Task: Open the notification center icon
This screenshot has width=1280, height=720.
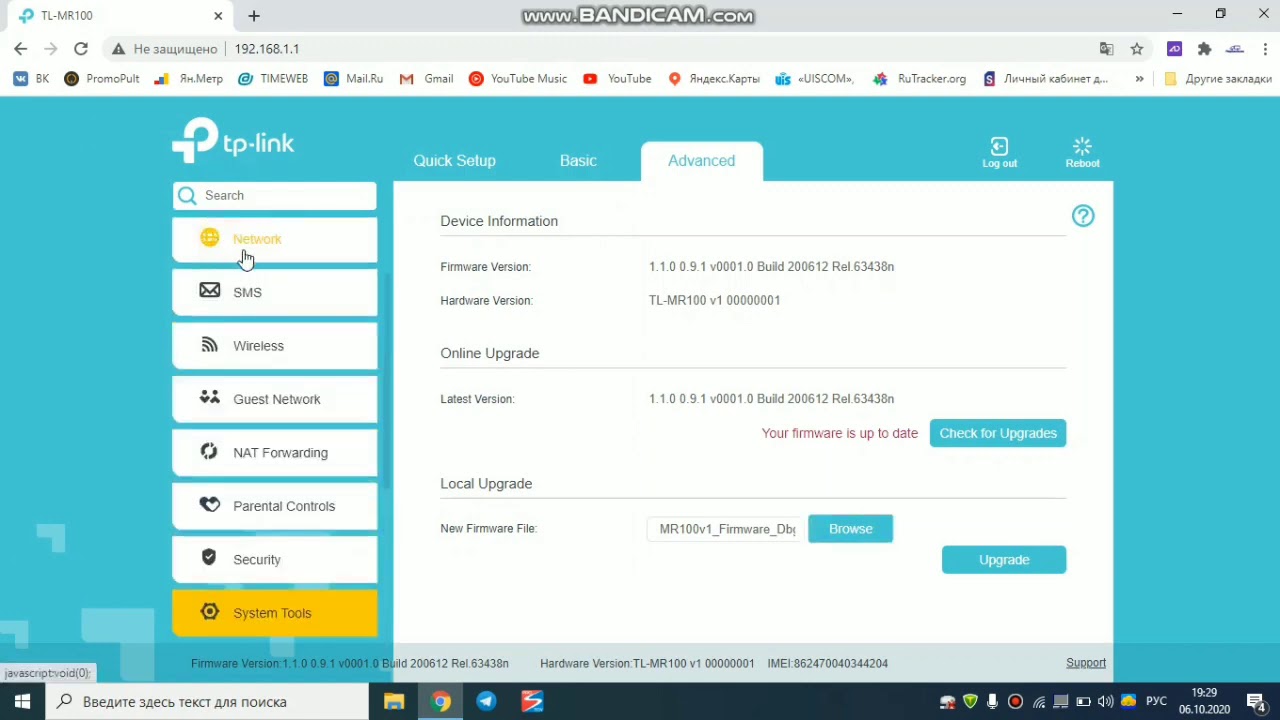Action: [x=1257, y=702]
